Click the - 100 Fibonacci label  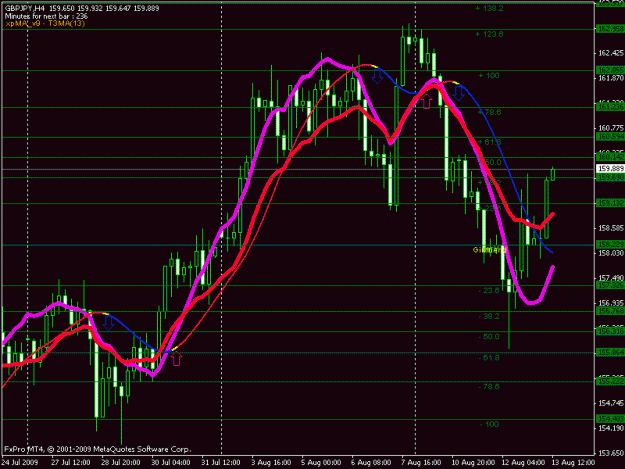[x=489, y=424]
